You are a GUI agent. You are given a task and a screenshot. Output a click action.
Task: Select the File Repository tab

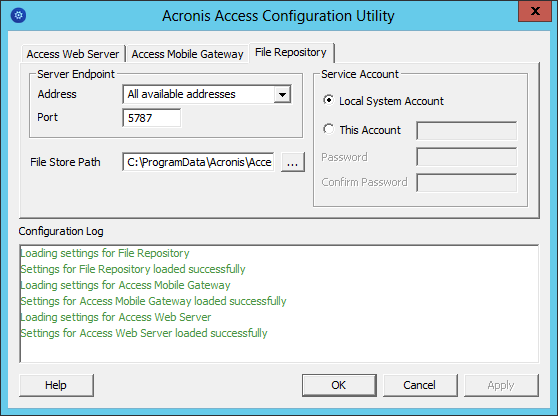tap(291, 52)
